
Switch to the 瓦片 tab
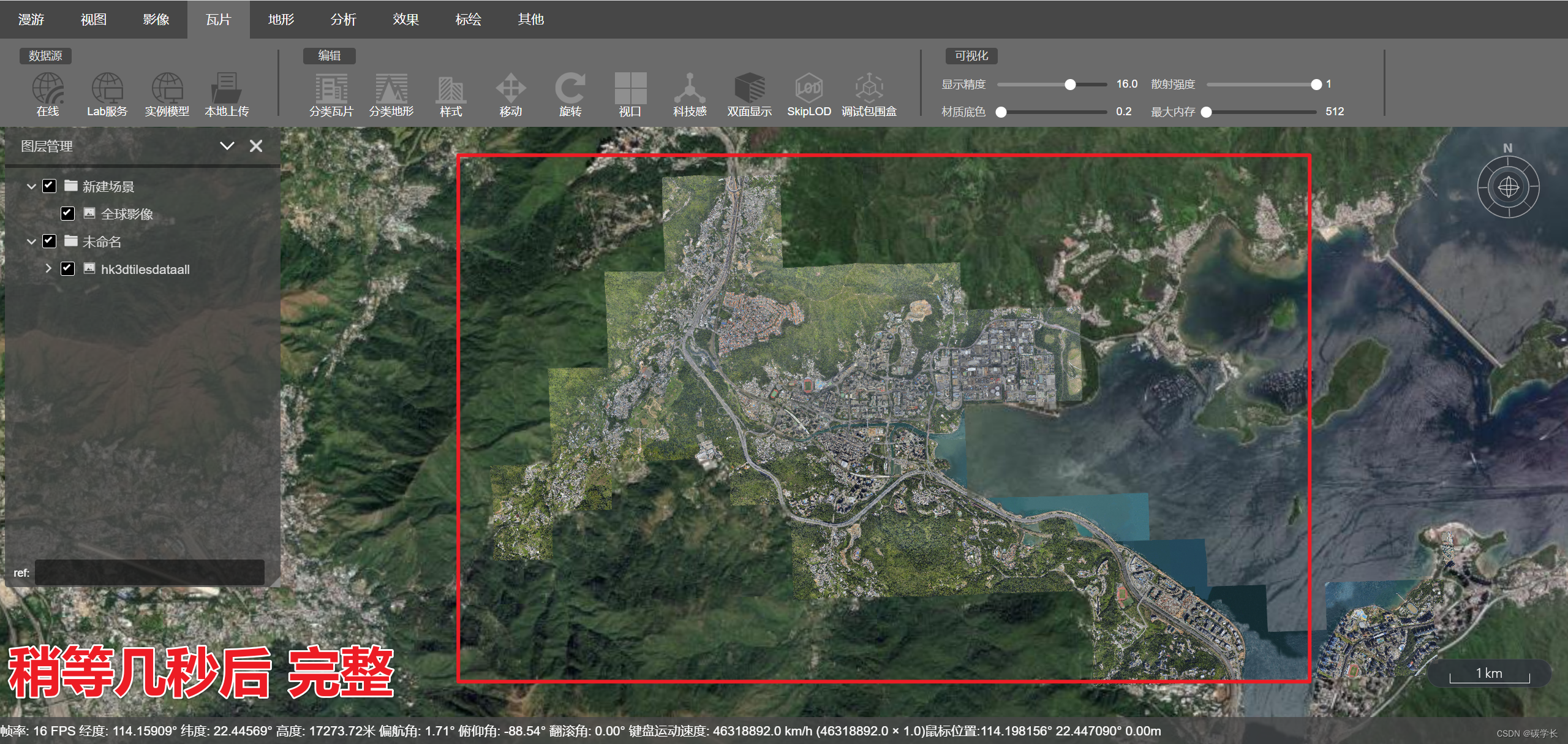point(219,20)
